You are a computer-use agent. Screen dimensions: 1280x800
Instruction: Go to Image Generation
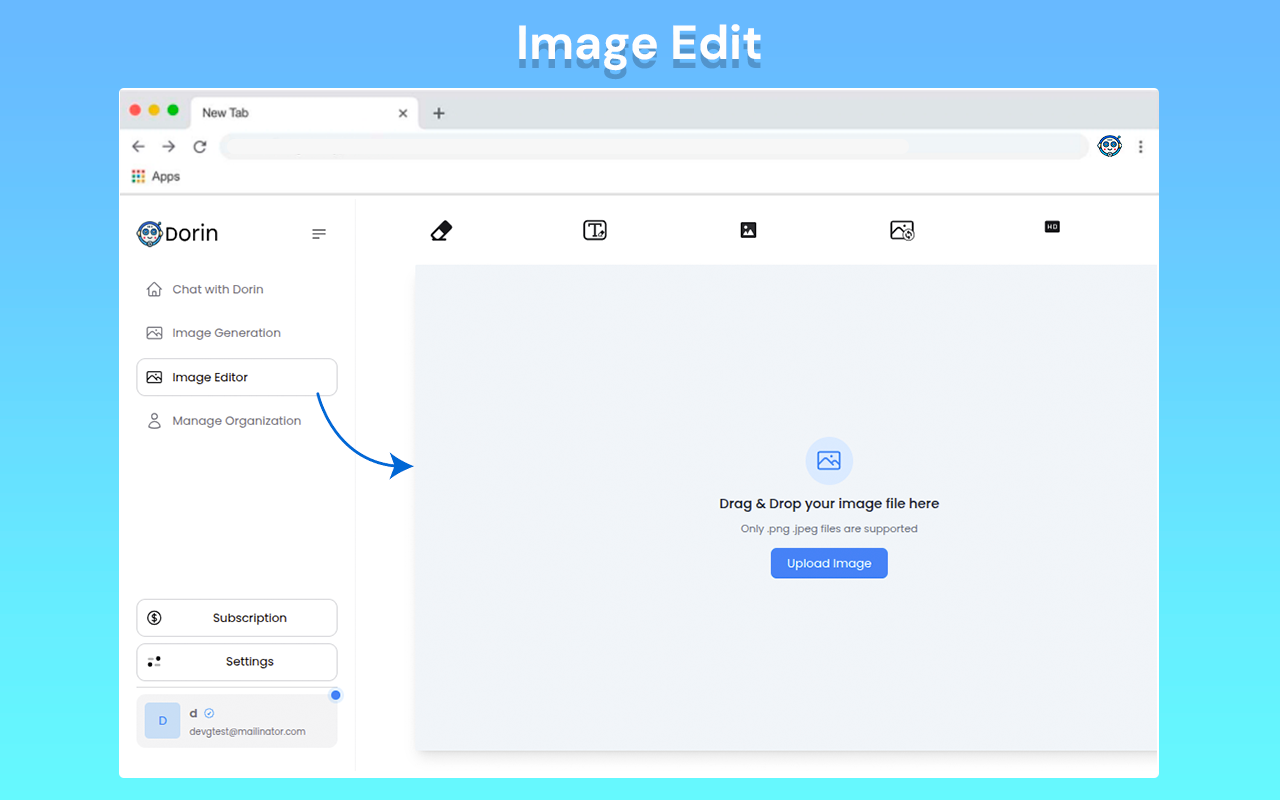coord(226,333)
